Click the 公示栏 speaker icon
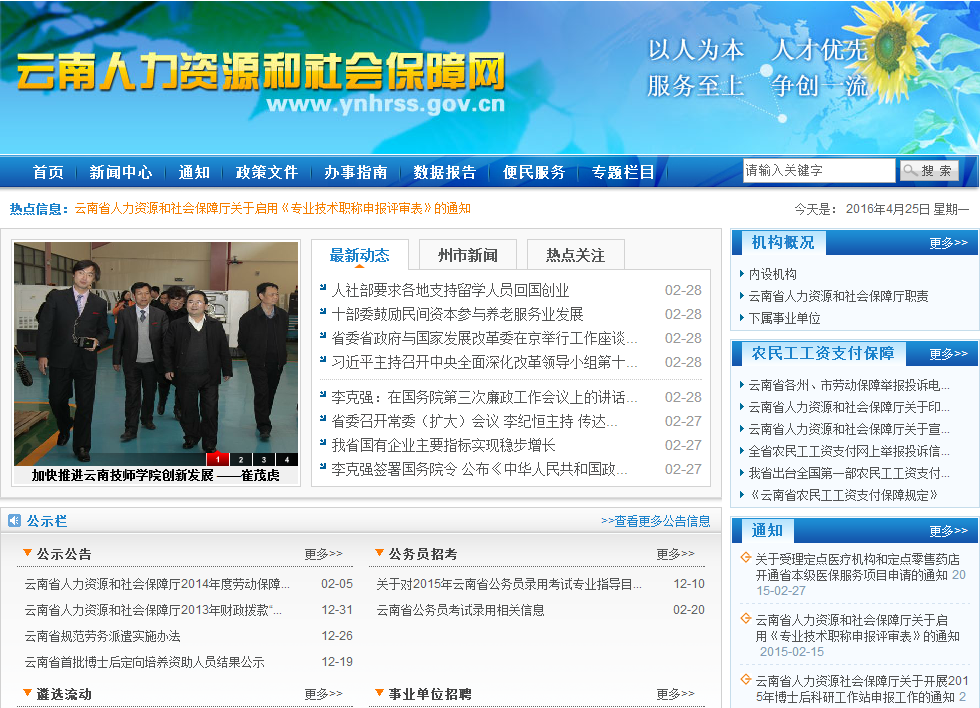 click(14, 520)
